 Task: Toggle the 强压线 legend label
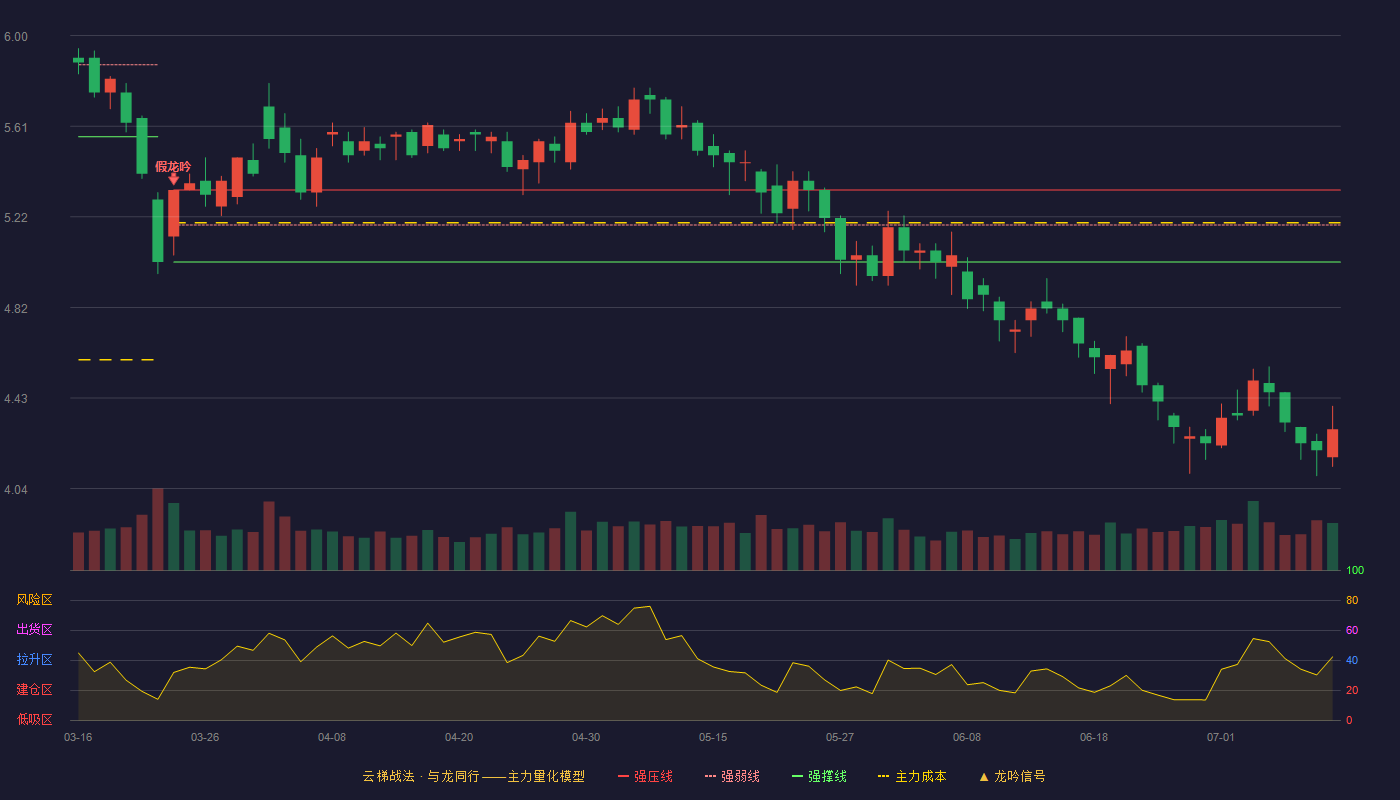(x=653, y=776)
